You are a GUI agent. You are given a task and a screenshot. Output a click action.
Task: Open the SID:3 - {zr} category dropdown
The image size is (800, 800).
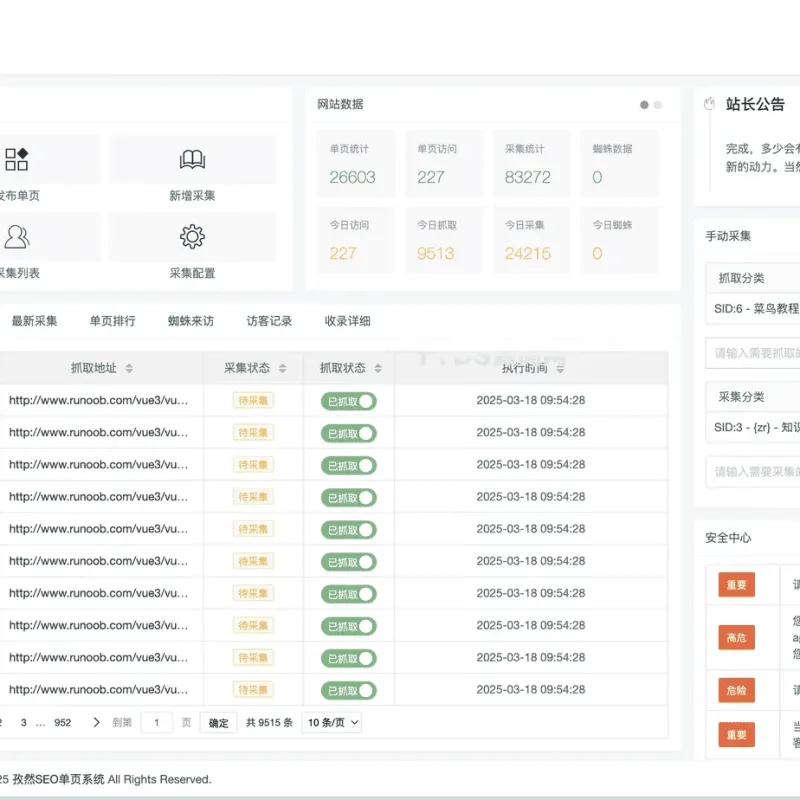(x=753, y=428)
